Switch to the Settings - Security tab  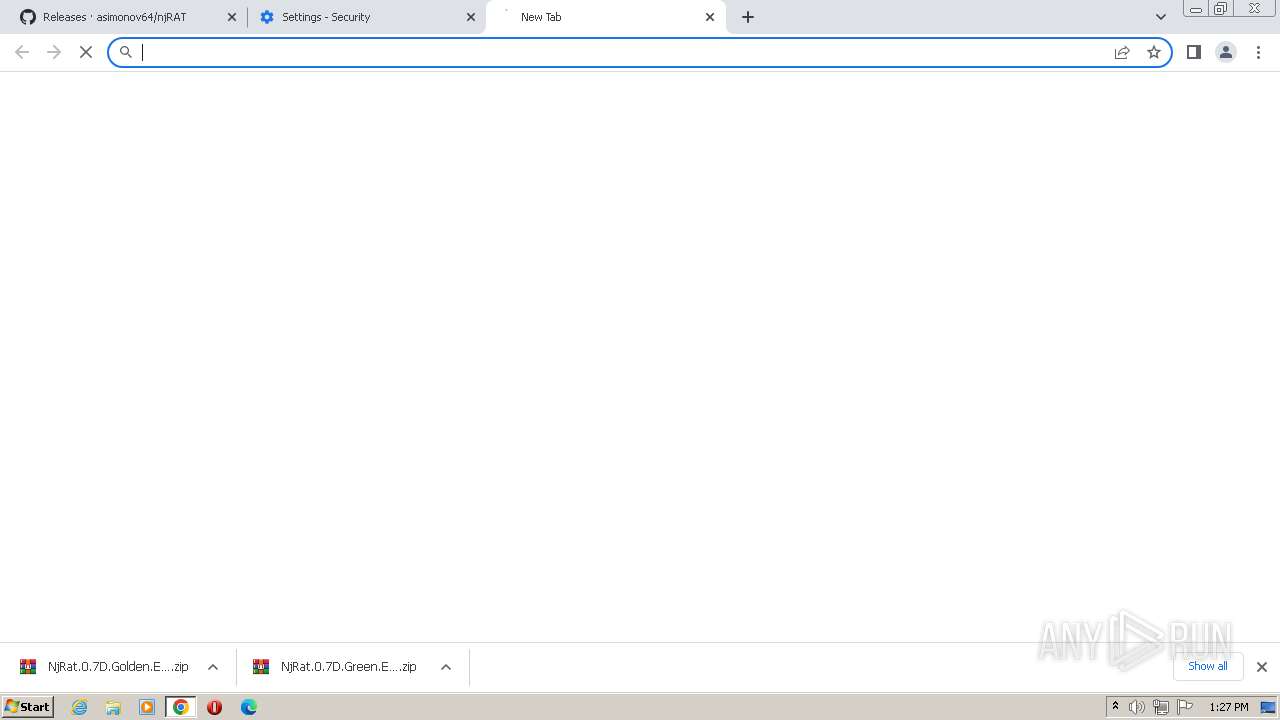pyautogui.click(x=365, y=17)
